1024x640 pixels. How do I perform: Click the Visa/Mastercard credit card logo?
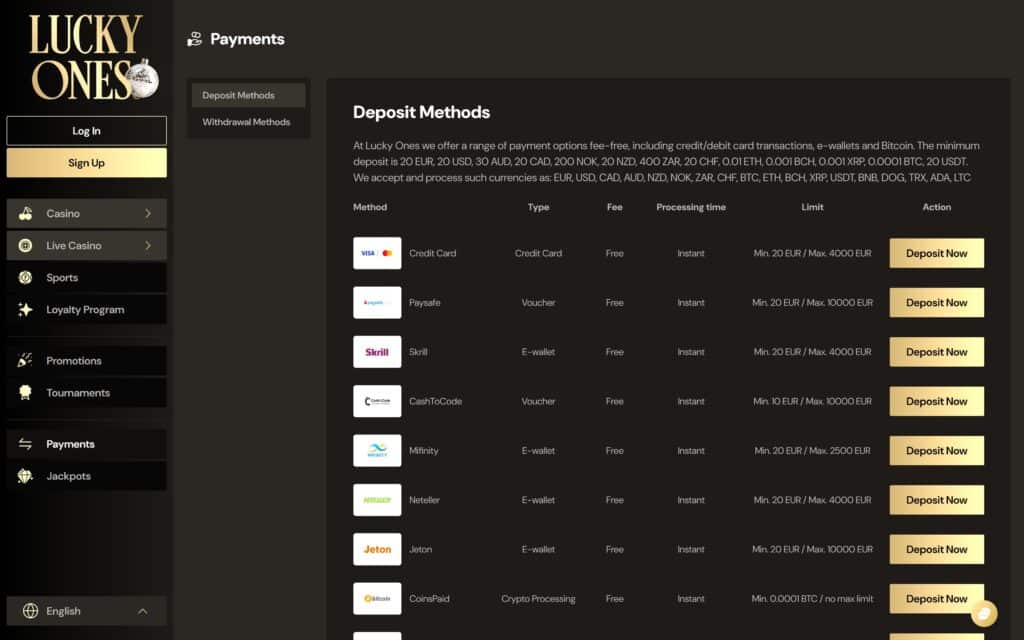coord(377,253)
